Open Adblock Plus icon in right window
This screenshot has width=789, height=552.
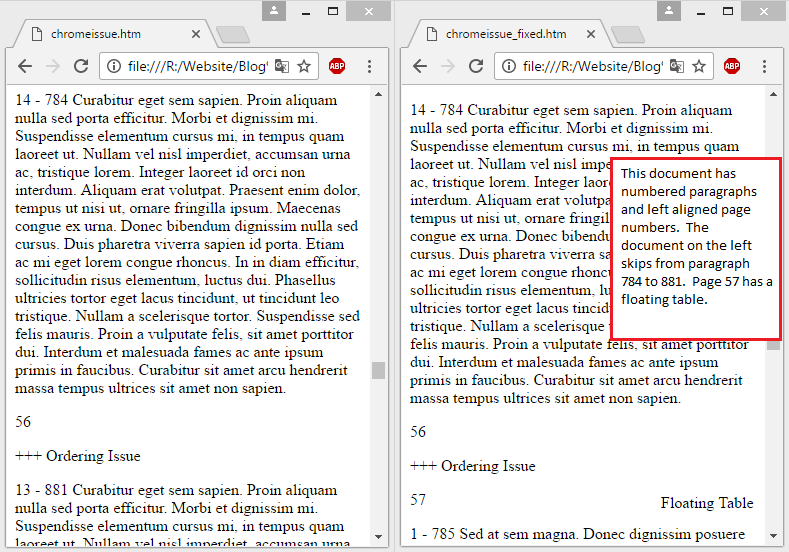(732, 66)
